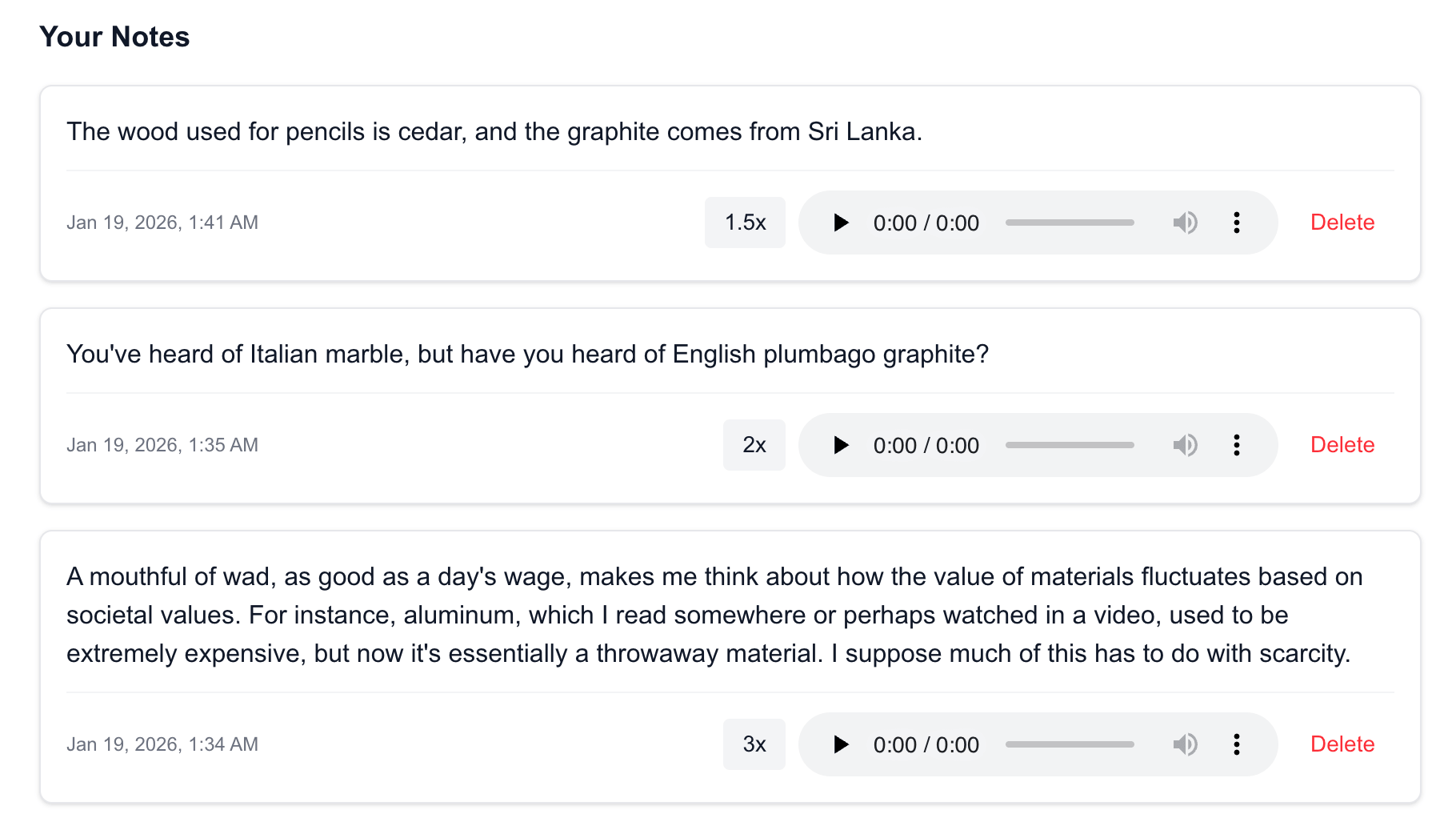Play the cedar pencil note audio
The height and width of the screenshot is (818, 1456).
(840, 223)
